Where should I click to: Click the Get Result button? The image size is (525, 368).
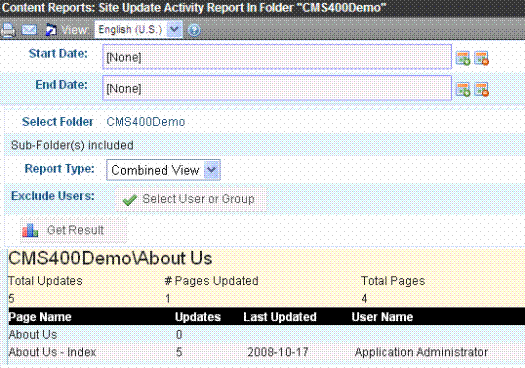click(x=74, y=230)
